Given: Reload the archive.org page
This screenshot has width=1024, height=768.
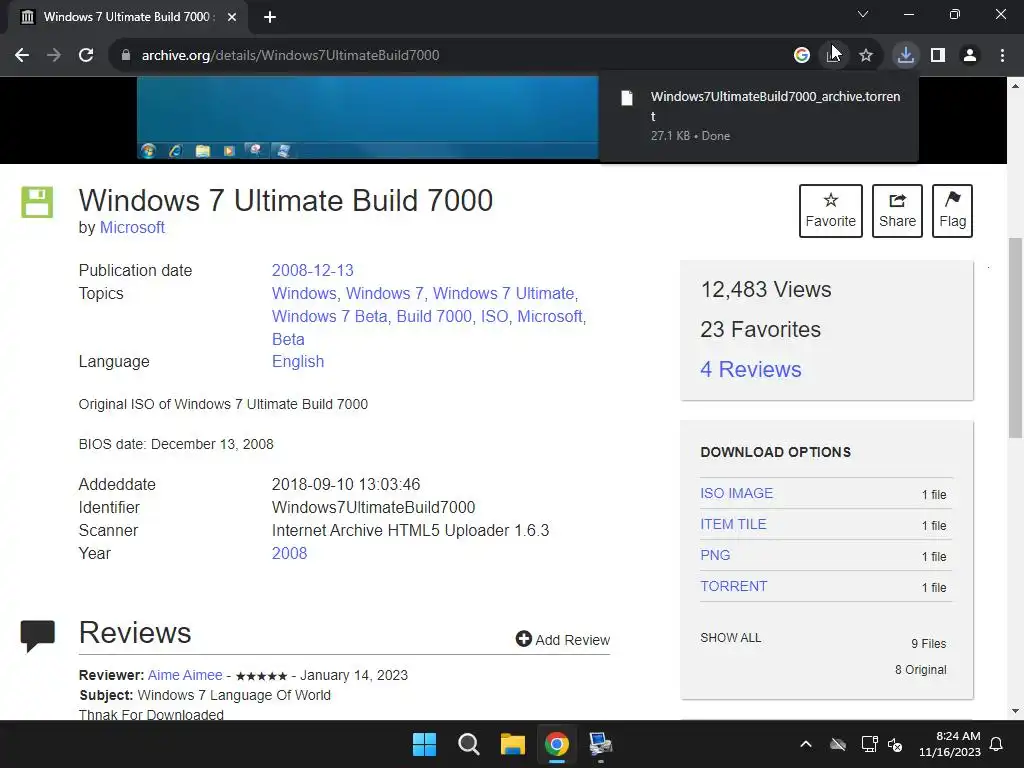Looking at the screenshot, I should pos(86,56).
